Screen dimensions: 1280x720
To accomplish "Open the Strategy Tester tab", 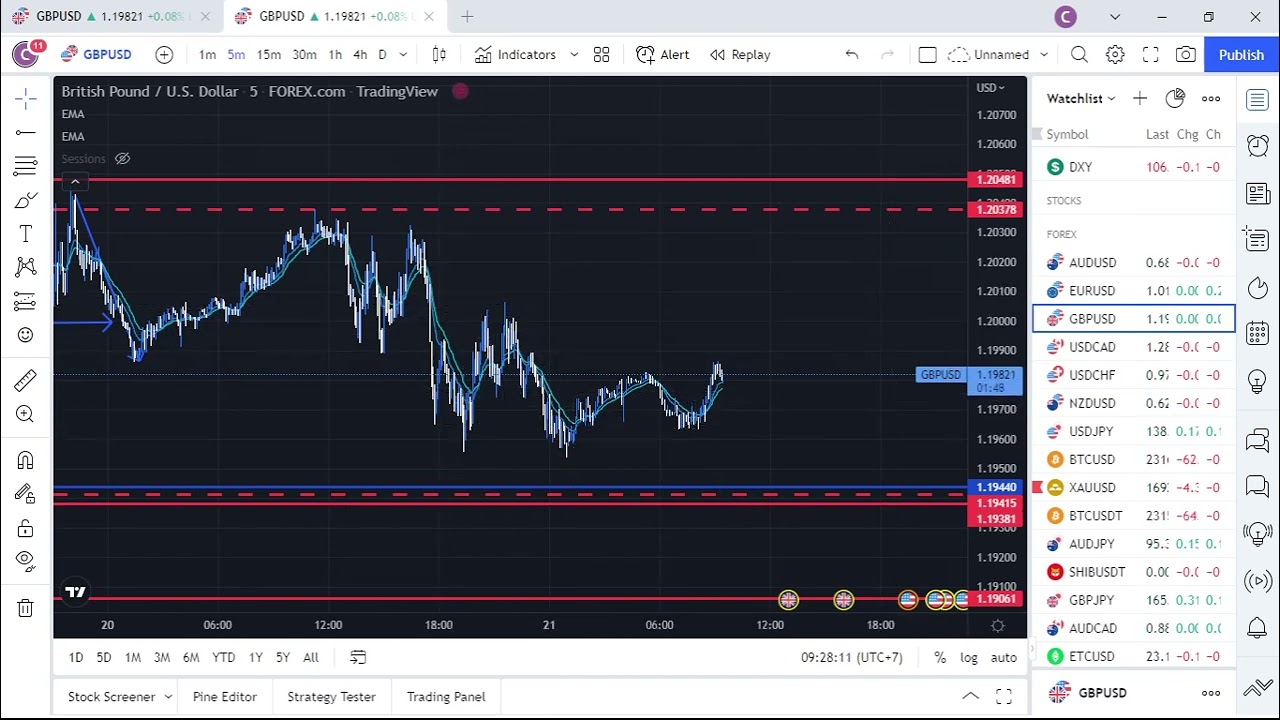I will (x=331, y=697).
